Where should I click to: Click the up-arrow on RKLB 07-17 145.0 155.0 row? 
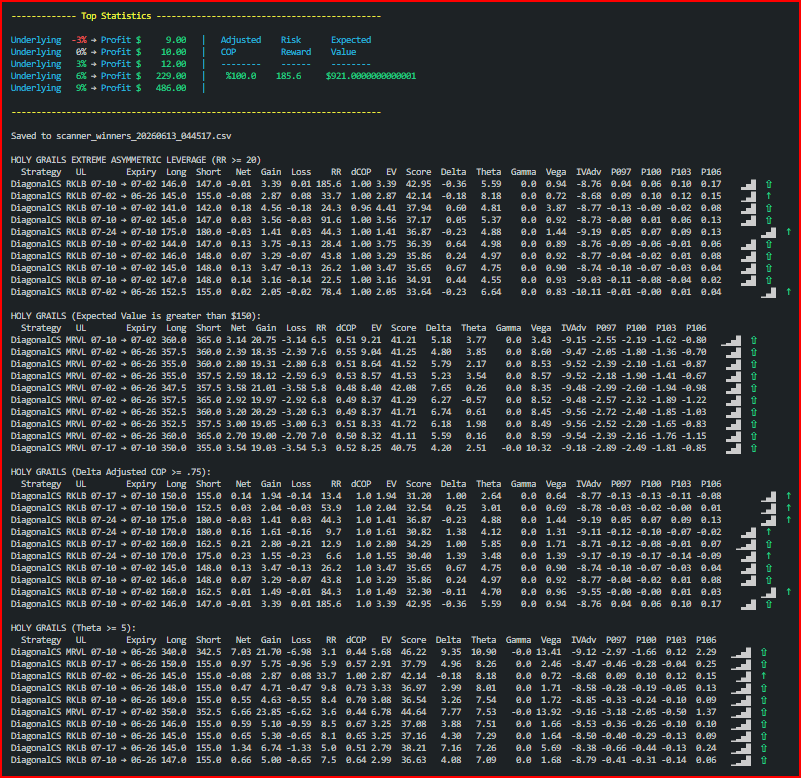(x=764, y=748)
